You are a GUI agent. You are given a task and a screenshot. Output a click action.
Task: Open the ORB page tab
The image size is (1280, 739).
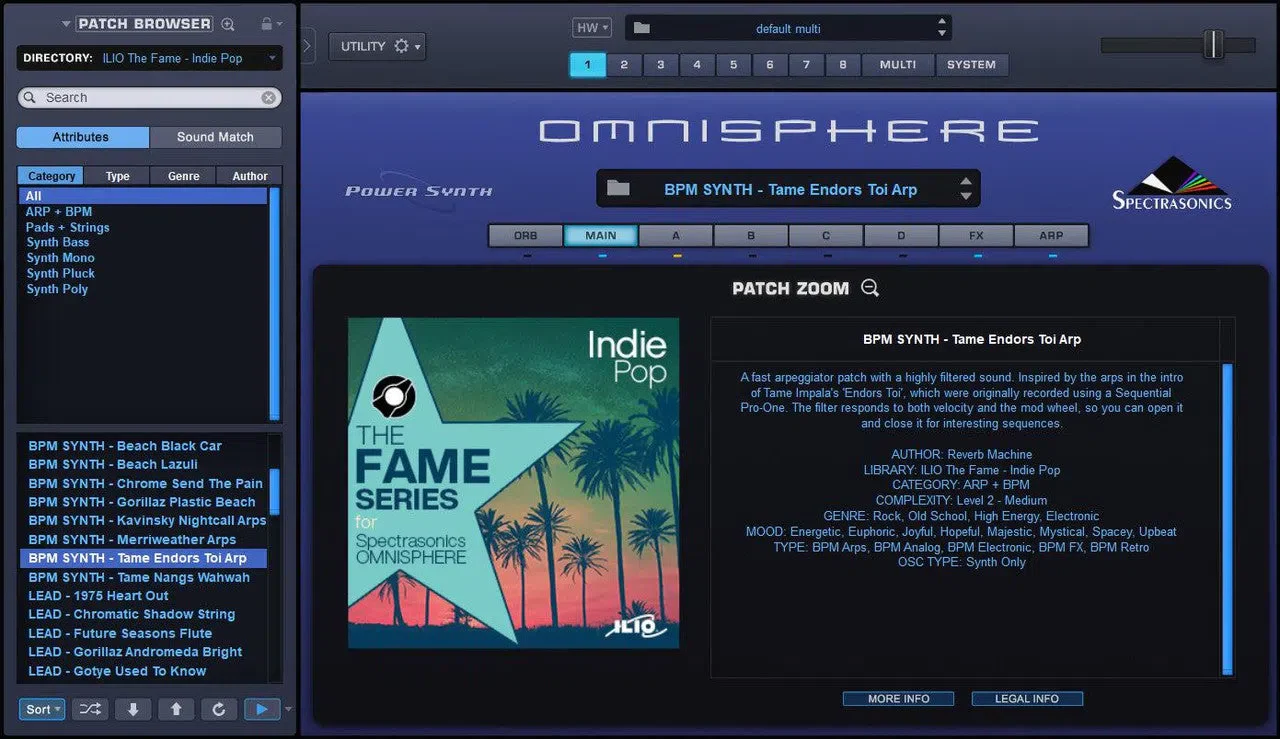[x=526, y=236]
